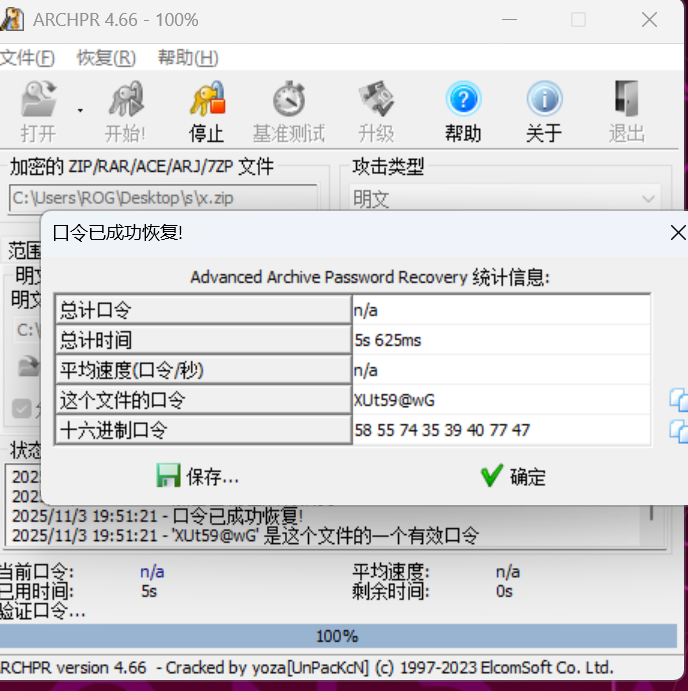Click the elapsed time 5s value
This screenshot has width=688, height=691.
pyautogui.click(x=149, y=591)
